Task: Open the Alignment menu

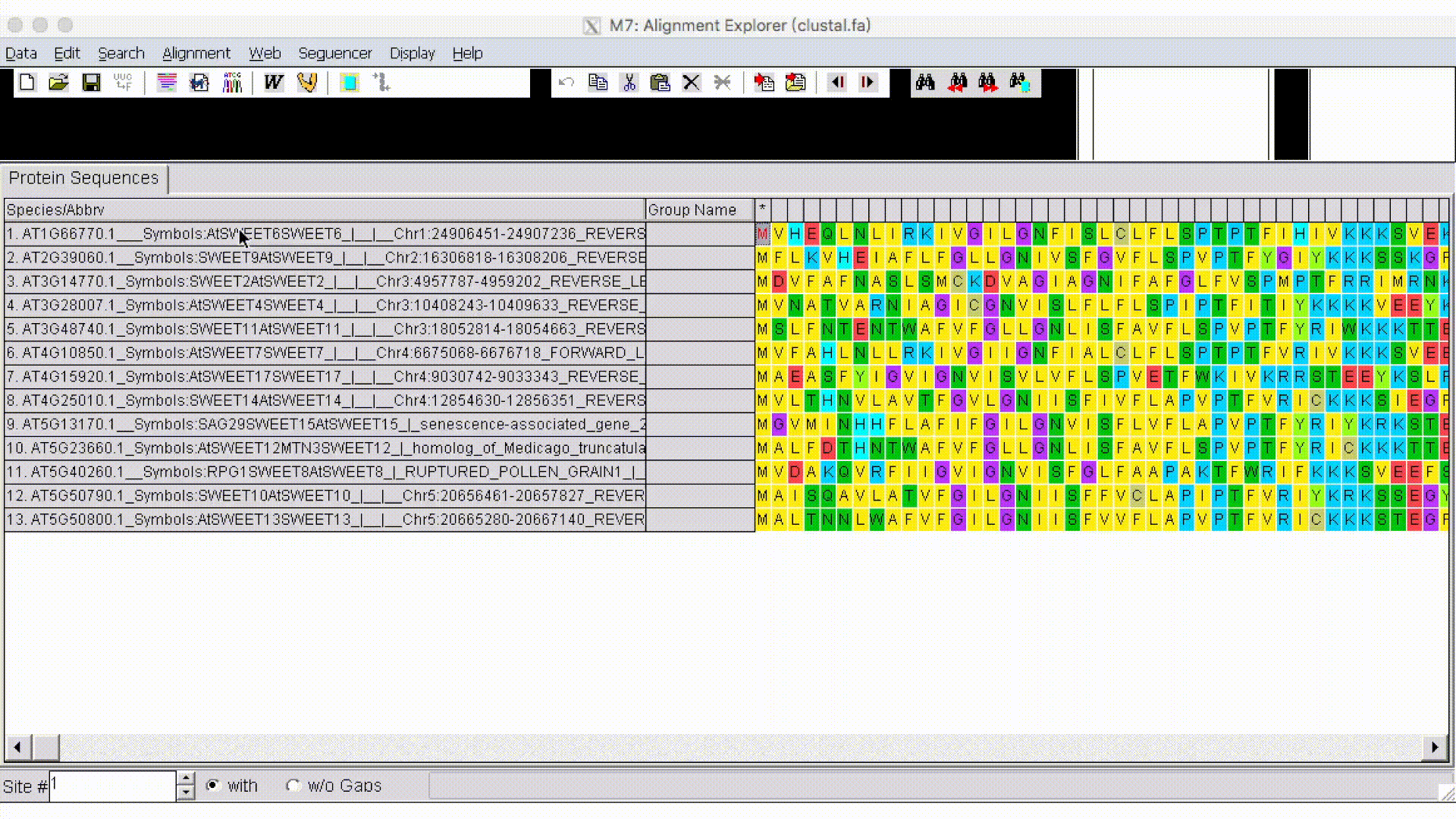Action: coord(196,53)
